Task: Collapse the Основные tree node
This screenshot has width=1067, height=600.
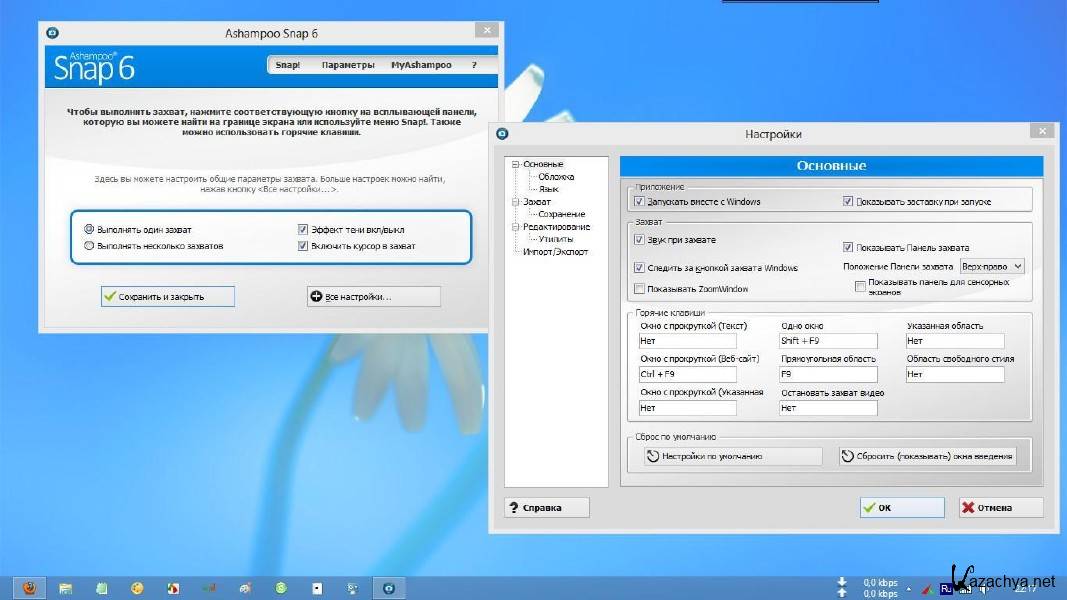Action: point(516,164)
